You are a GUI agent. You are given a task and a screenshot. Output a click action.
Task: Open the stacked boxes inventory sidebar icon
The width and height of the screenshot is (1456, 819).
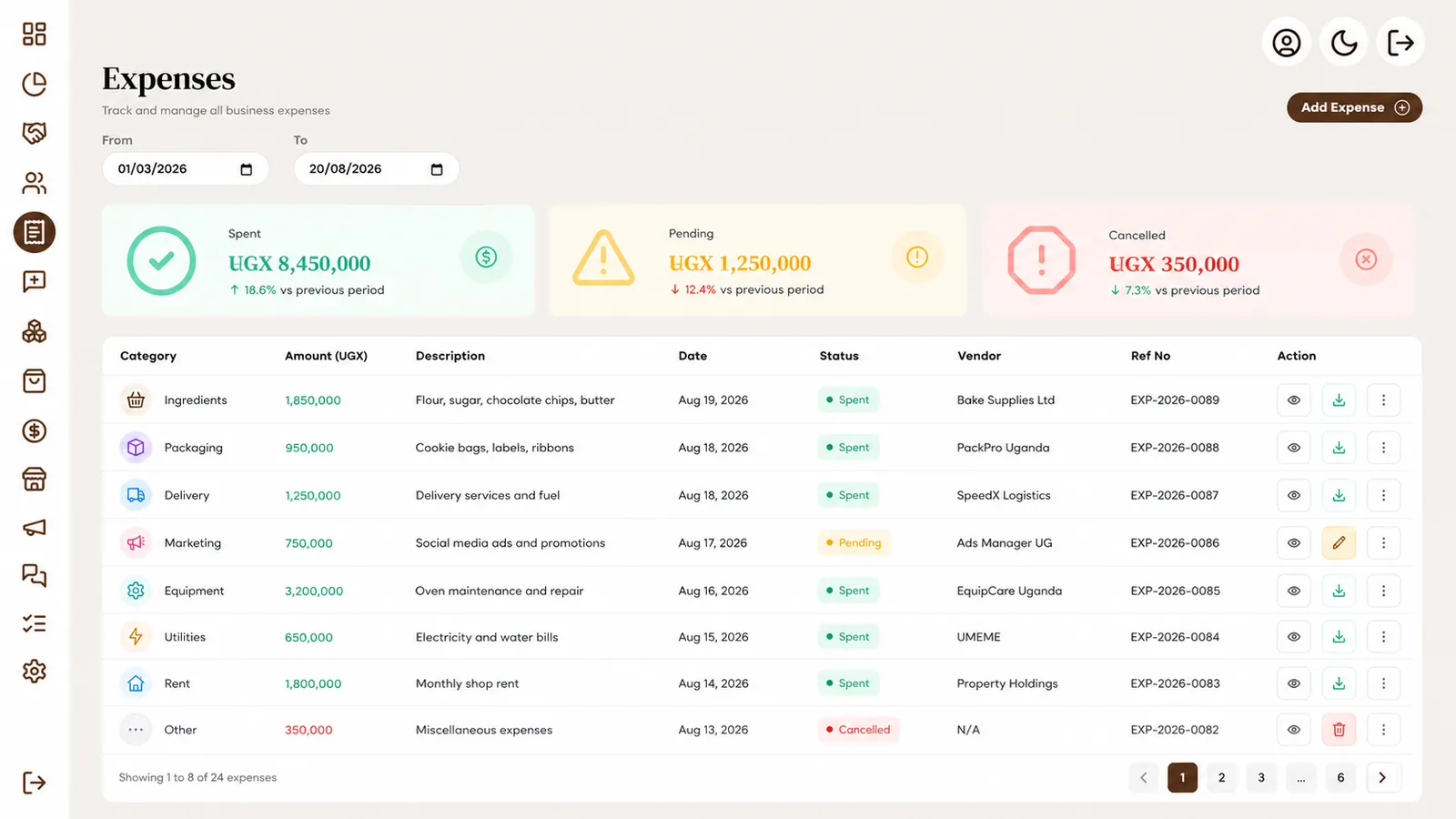[34, 331]
